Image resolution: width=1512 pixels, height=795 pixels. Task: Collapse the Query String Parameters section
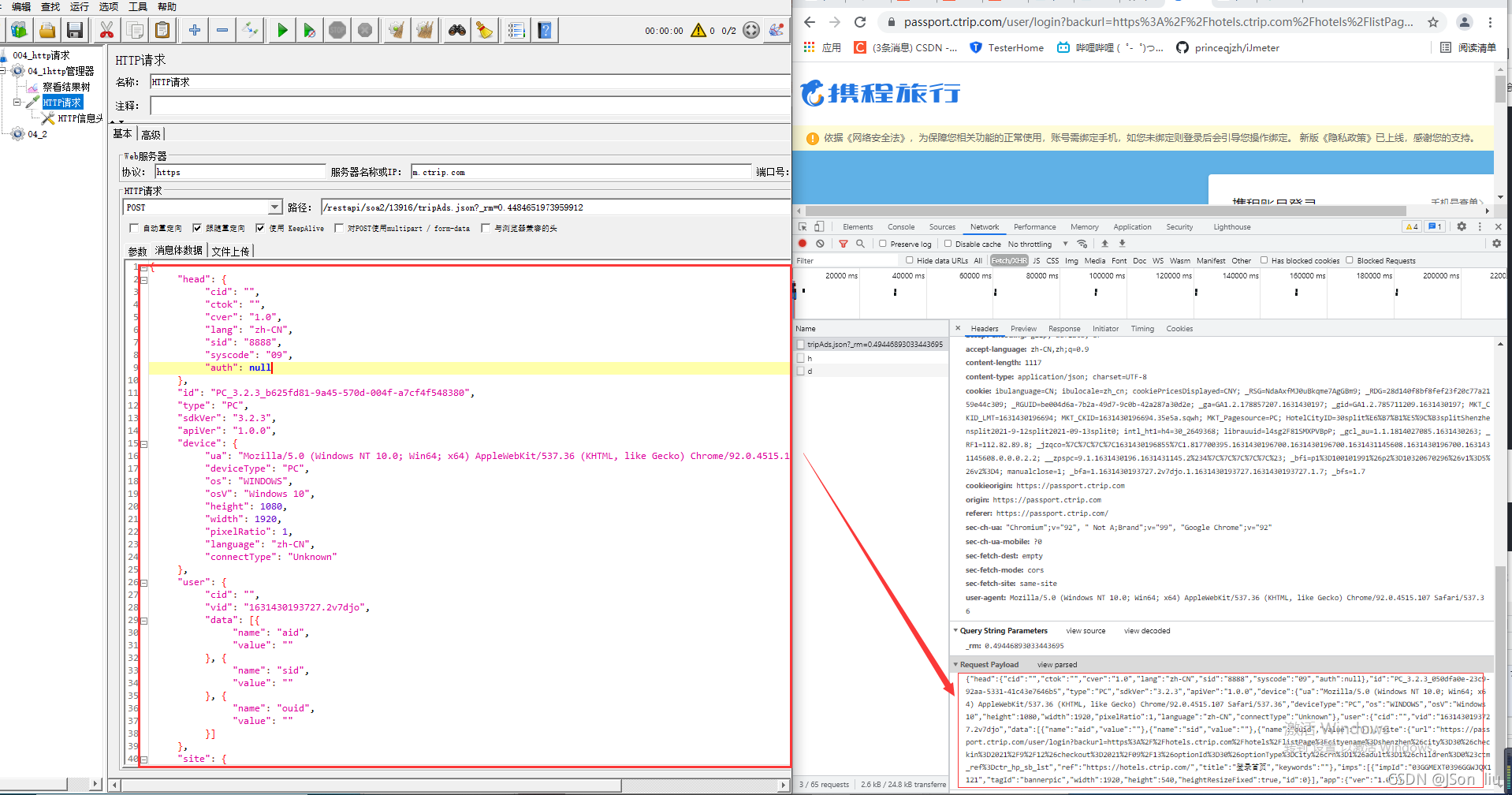955,631
